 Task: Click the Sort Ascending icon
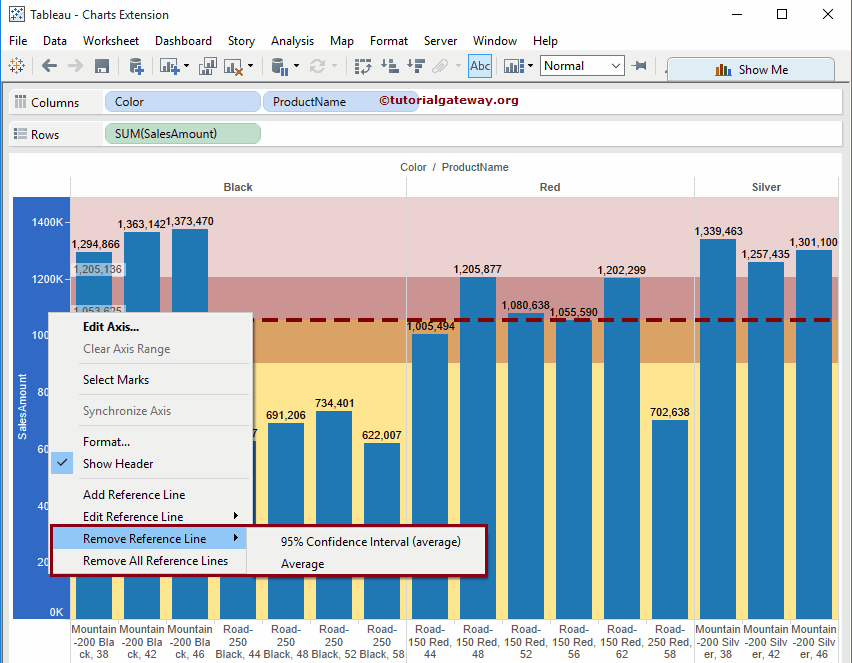[x=390, y=66]
